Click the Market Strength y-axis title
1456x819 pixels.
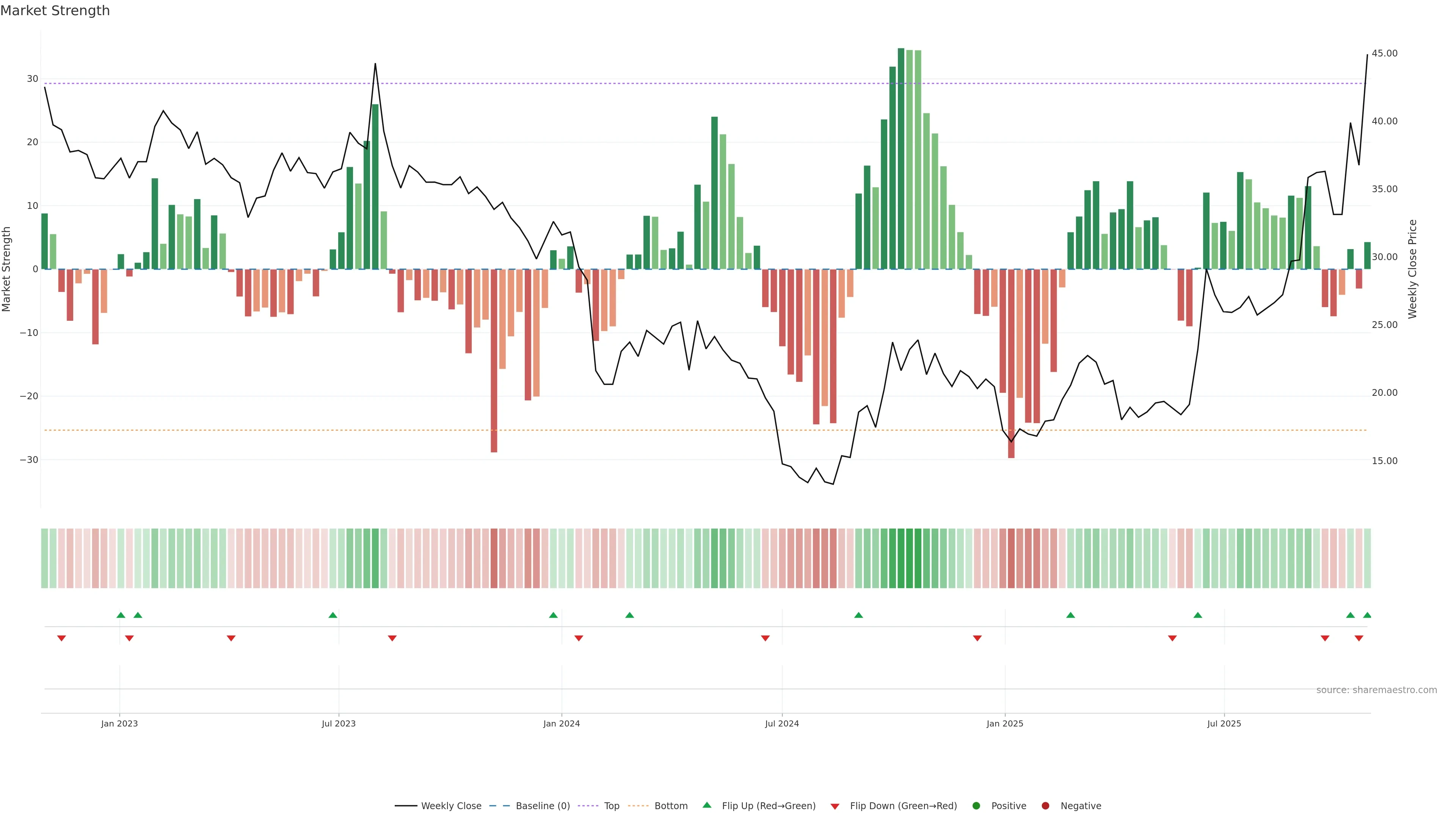(x=7, y=269)
